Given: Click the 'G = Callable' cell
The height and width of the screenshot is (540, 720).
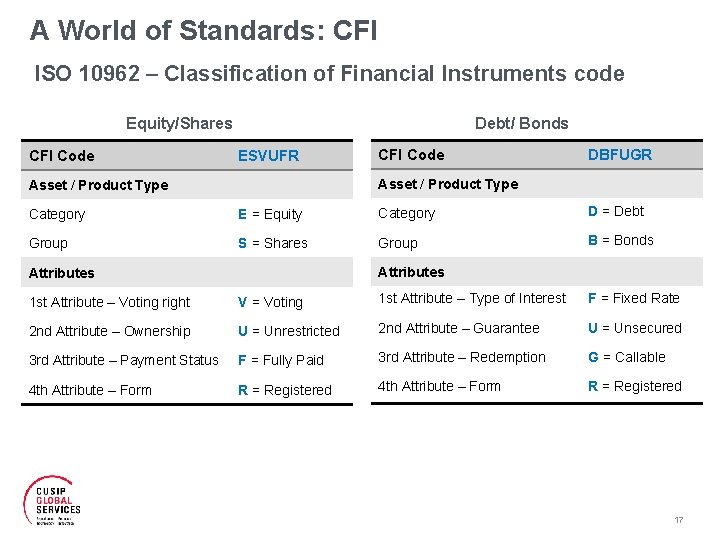Looking at the screenshot, I should click(x=626, y=357).
